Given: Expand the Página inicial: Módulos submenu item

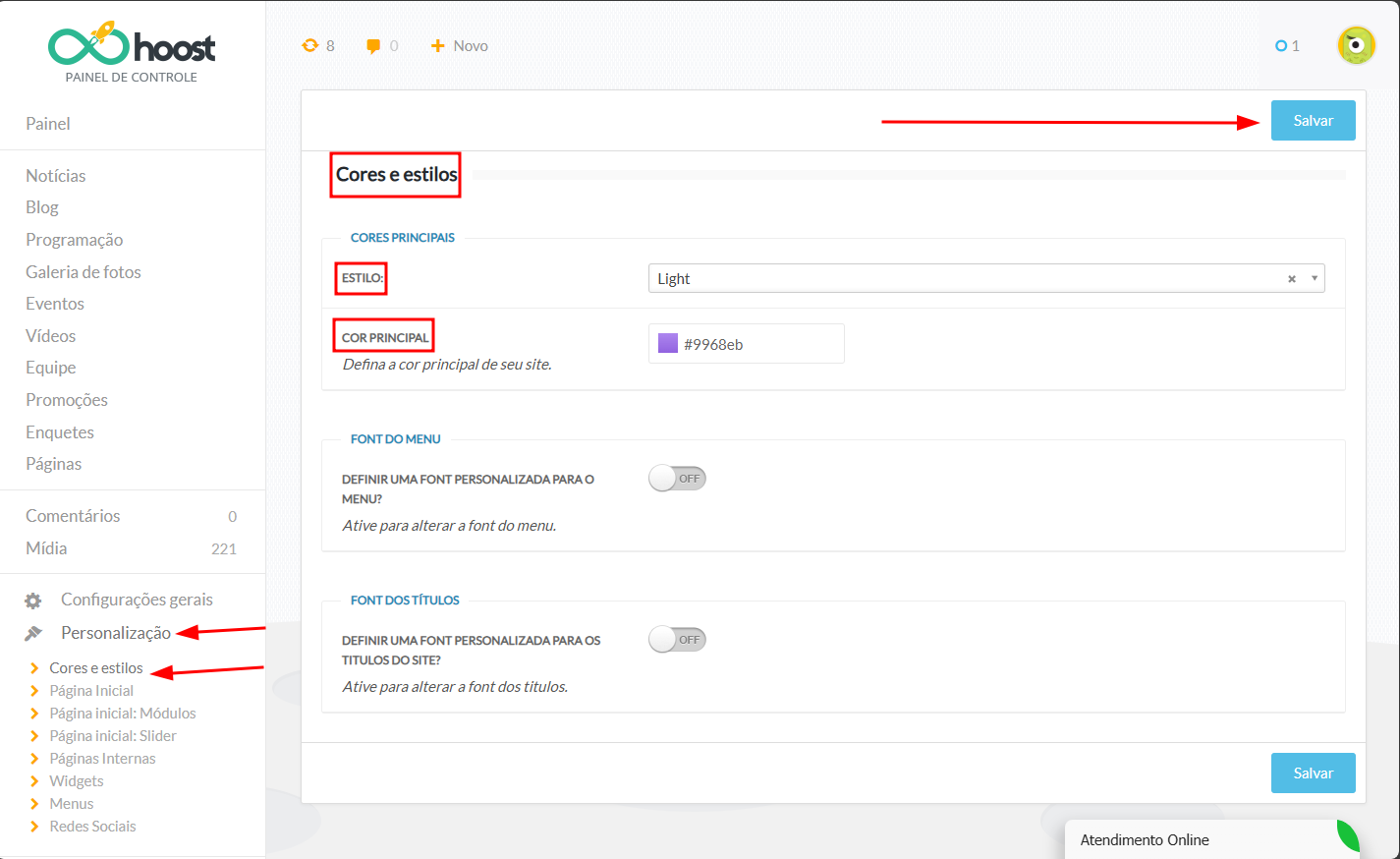Looking at the screenshot, I should coord(123,714).
